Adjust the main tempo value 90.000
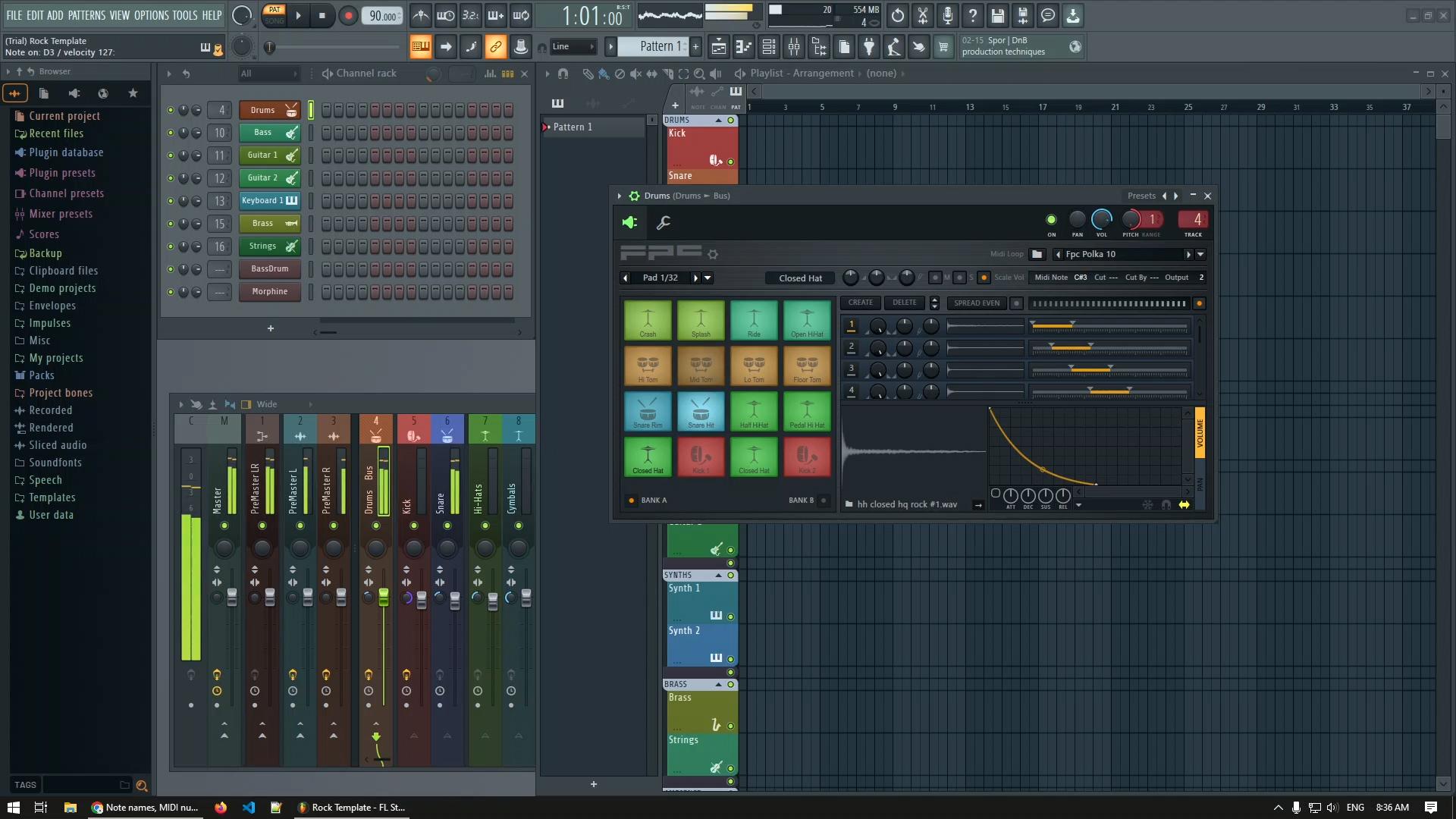1456x819 pixels. coord(383,16)
